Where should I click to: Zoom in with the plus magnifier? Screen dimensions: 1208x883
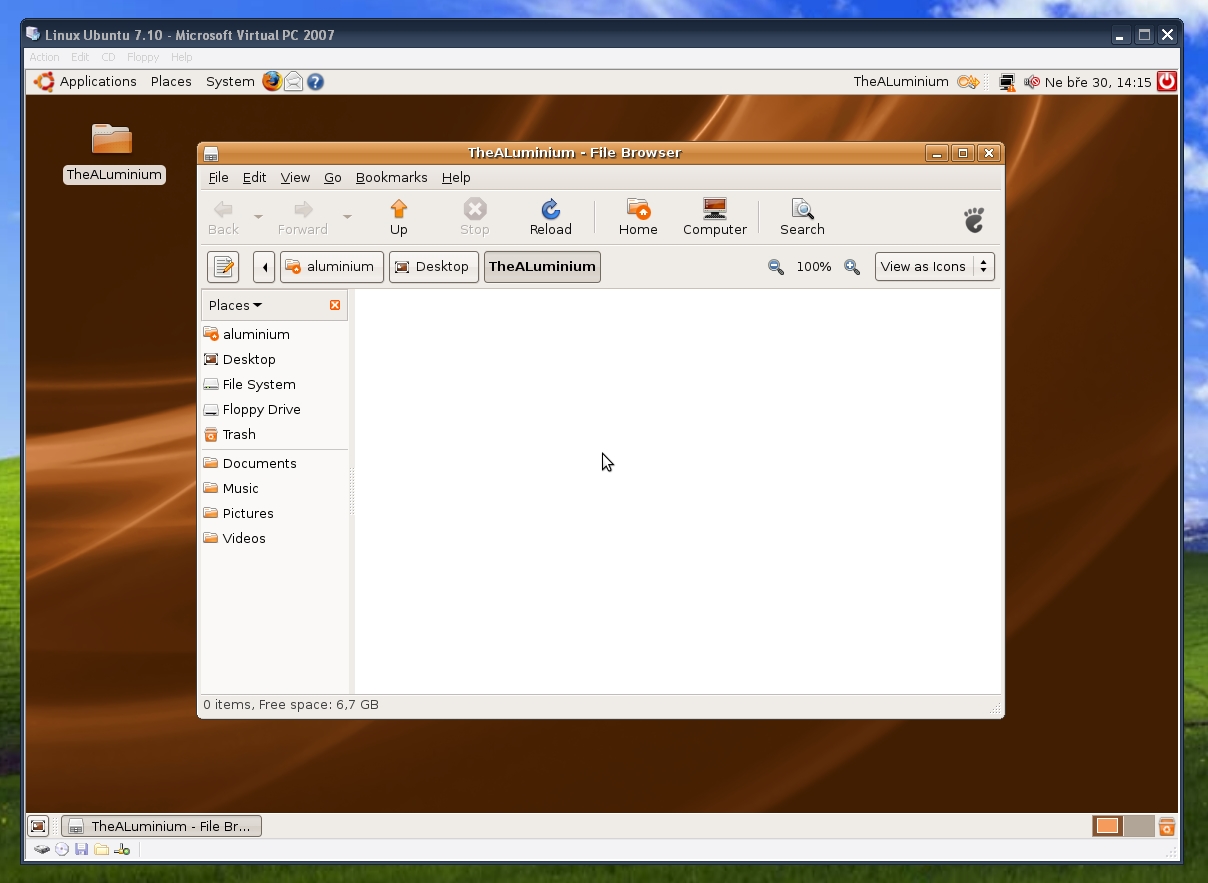point(852,267)
